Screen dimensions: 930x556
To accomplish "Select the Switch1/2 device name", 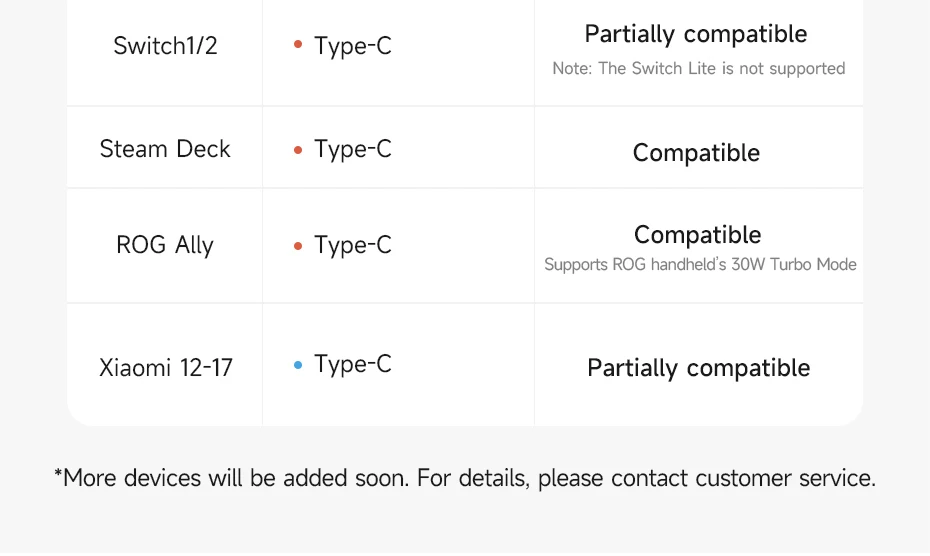I will pyautogui.click(x=165, y=46).
